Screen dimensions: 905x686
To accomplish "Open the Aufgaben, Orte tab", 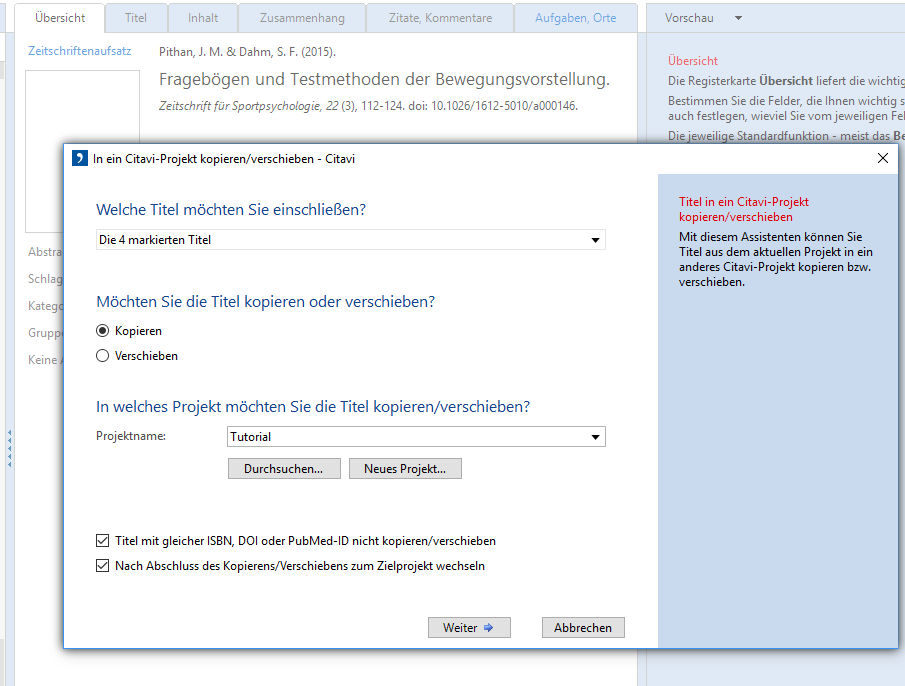I will (575, 18).
